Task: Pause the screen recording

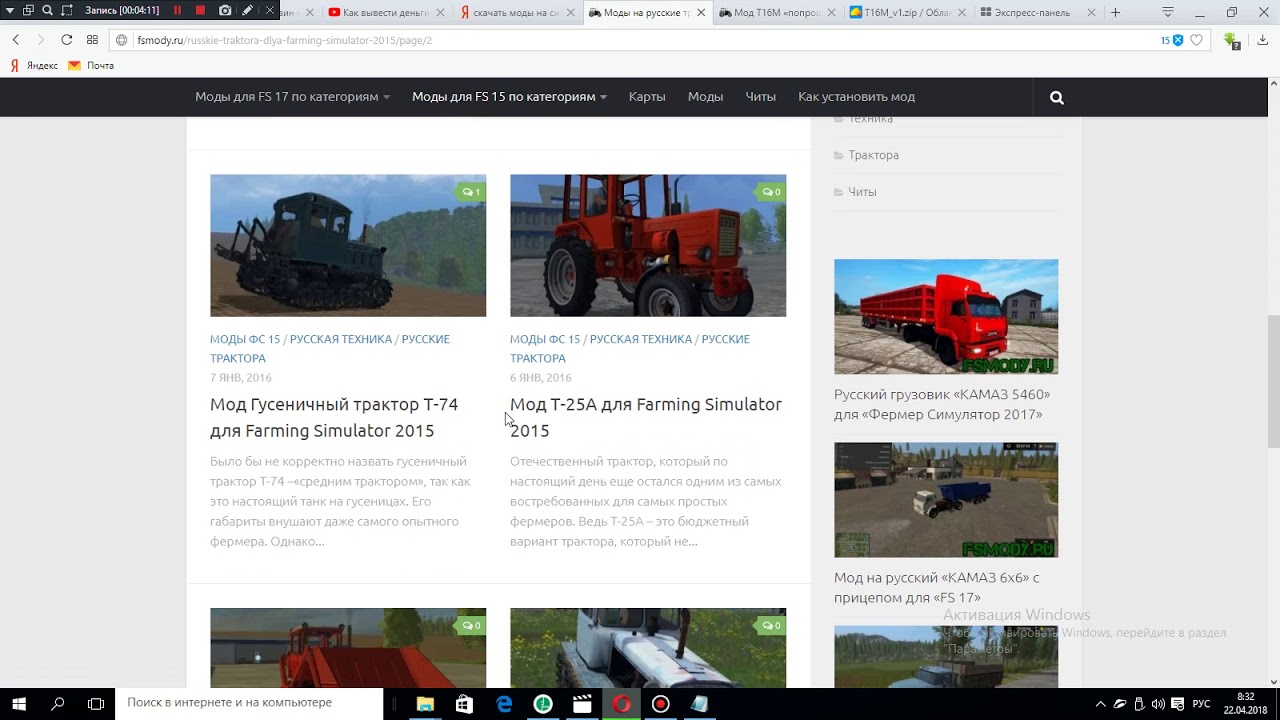Action: point(178,10)
